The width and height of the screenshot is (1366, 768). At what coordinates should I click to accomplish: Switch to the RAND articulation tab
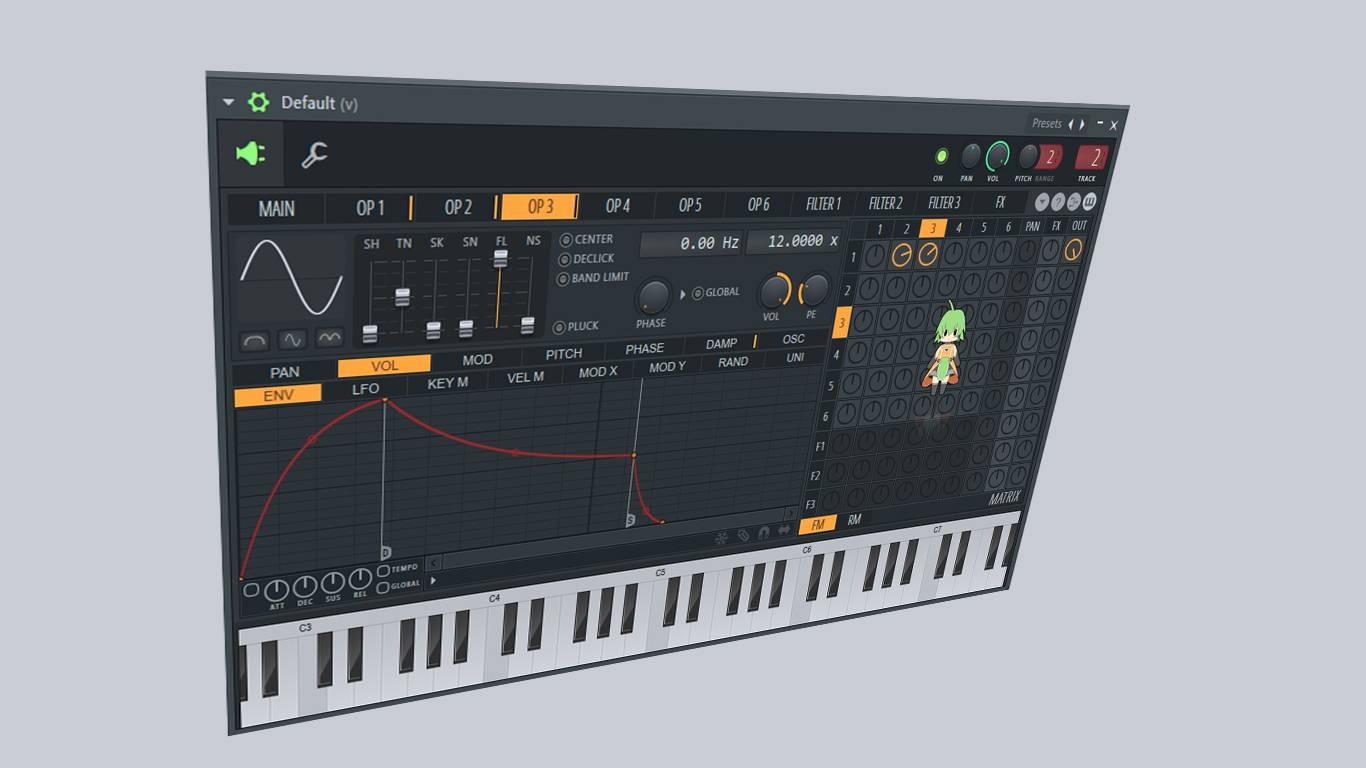(x=733, y=363)
